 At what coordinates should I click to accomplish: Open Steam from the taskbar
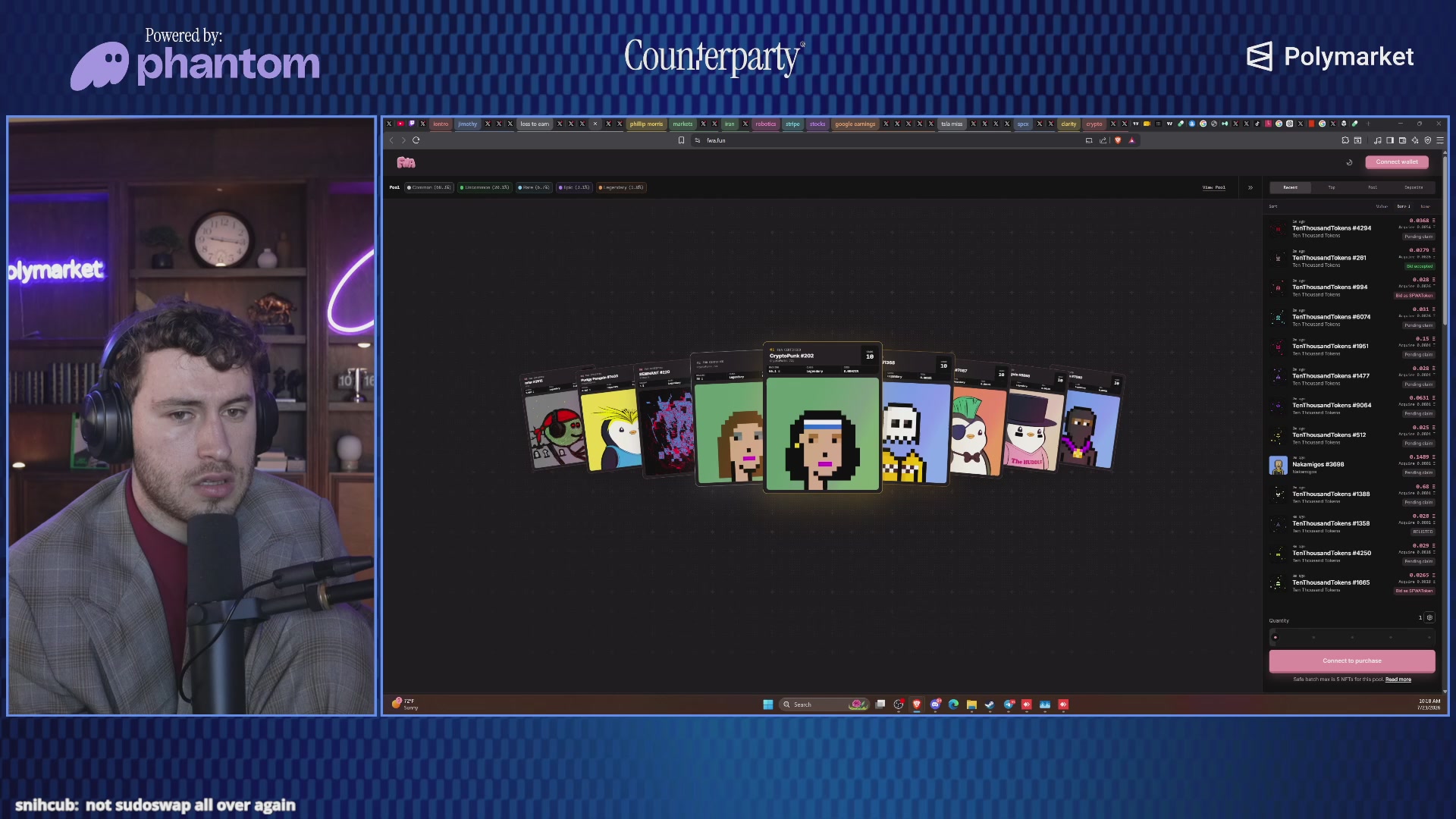tap(990, 704)
